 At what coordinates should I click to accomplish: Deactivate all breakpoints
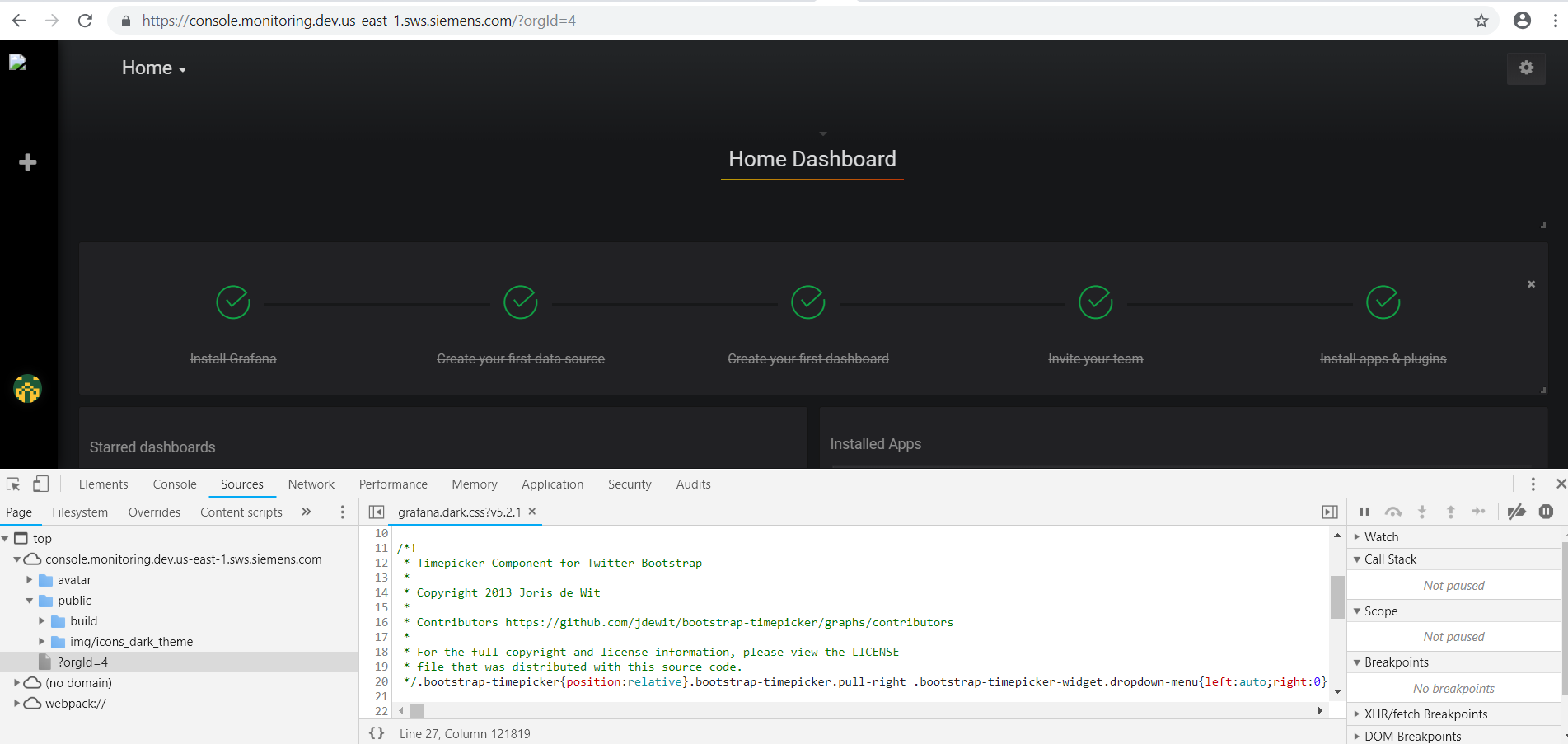(1517, 512)
